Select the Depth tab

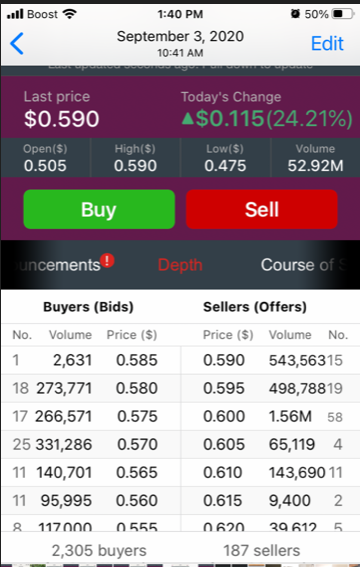[180, 265]
